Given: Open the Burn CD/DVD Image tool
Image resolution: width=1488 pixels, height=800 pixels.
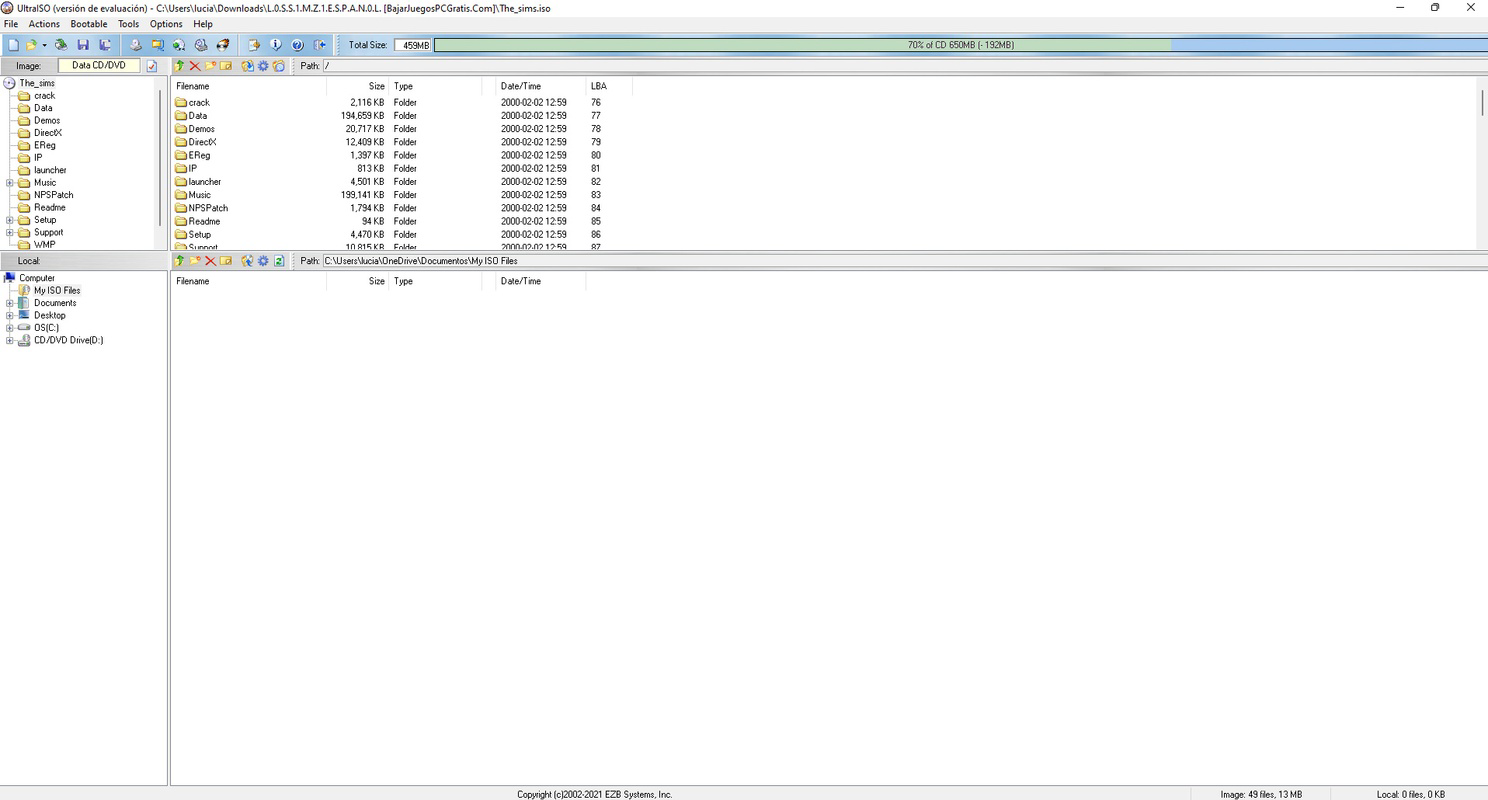Looking at the screenshot, I should click(134, 44).
